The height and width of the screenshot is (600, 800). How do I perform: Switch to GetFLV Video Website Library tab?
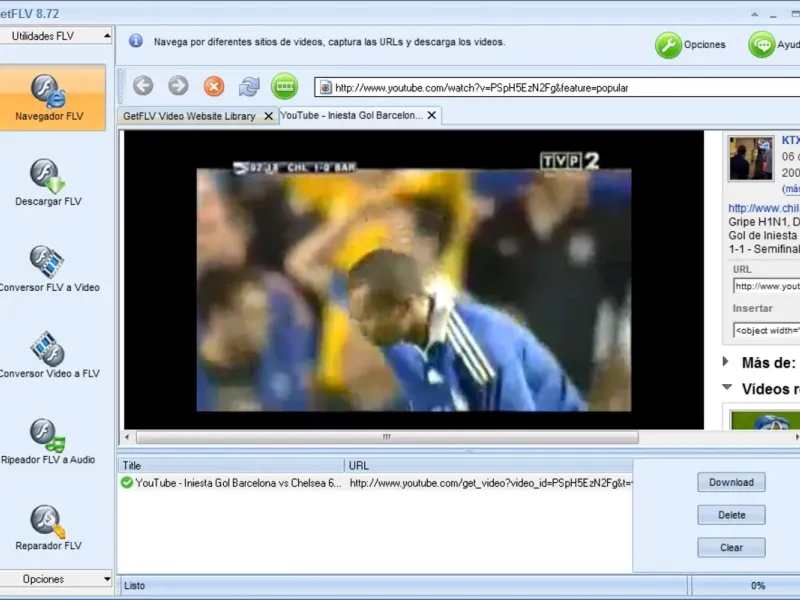(189, 116)
